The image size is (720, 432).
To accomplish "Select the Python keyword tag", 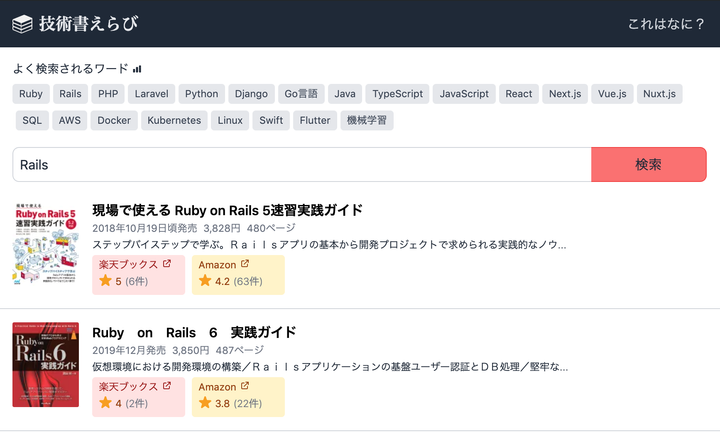I will pyautogui.click(x=202, y=94).
